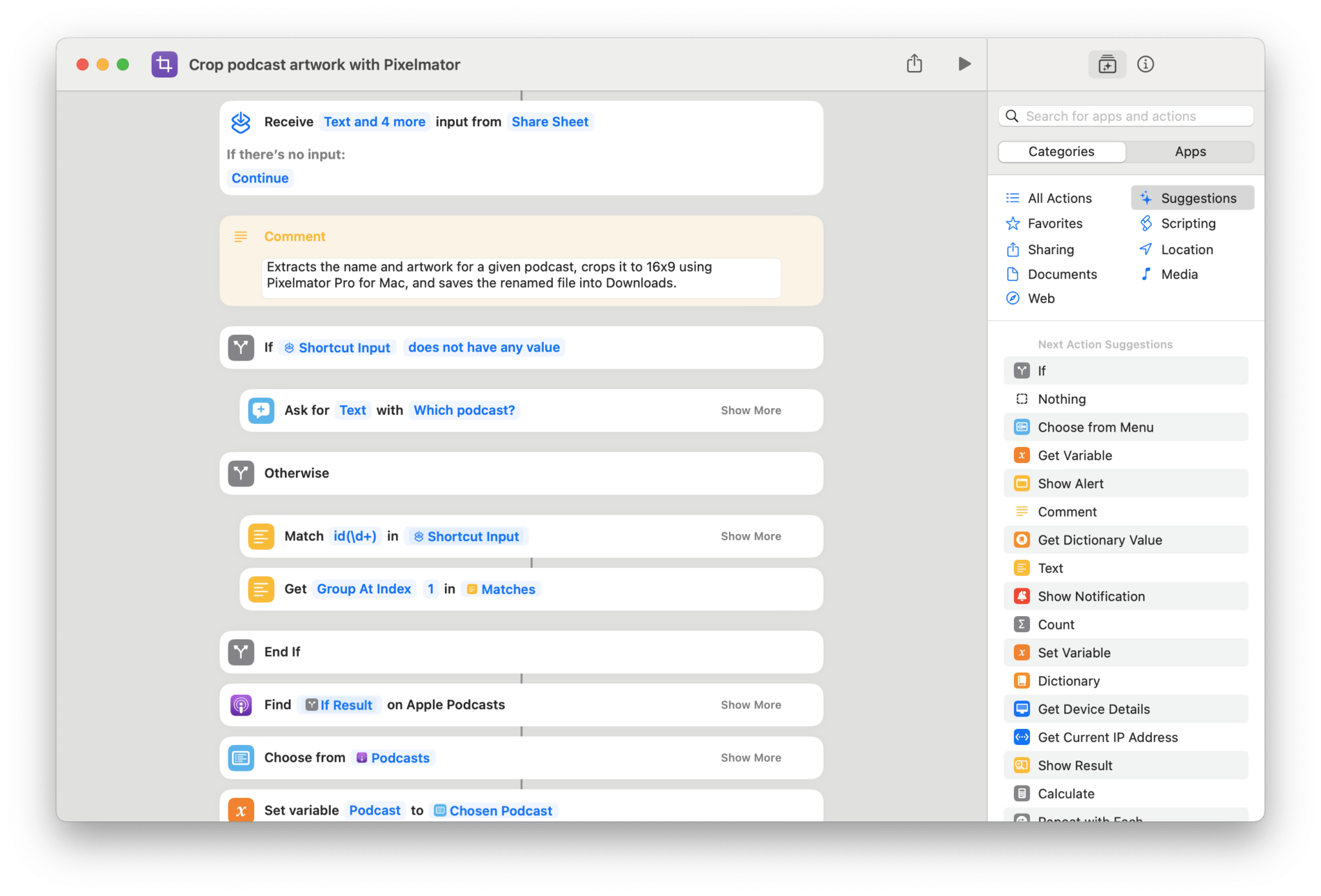1321x896 pixels.
Task: Switch to the Apps tab
Action: [1190, 152]
